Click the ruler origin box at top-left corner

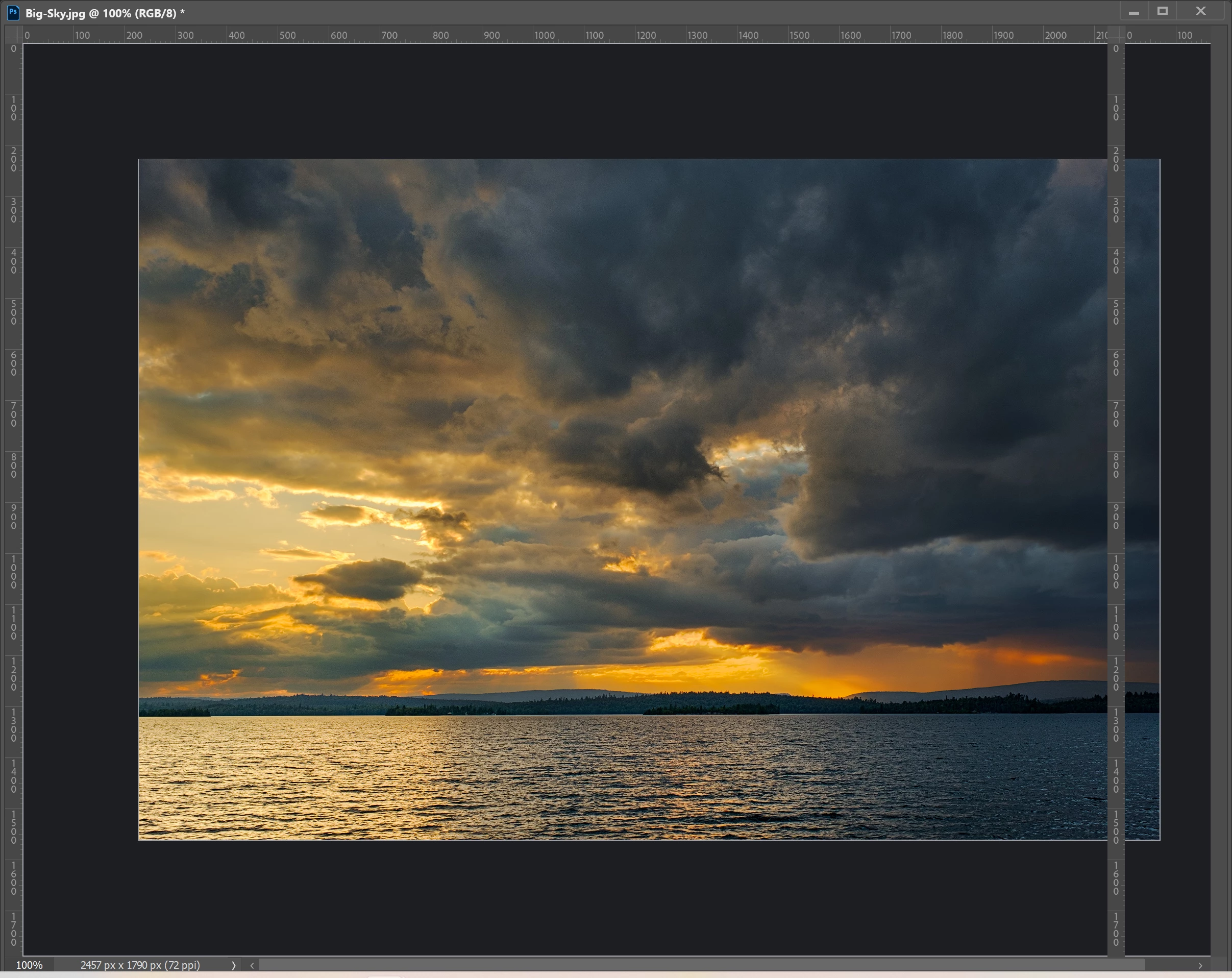click(x=13, y=34)
